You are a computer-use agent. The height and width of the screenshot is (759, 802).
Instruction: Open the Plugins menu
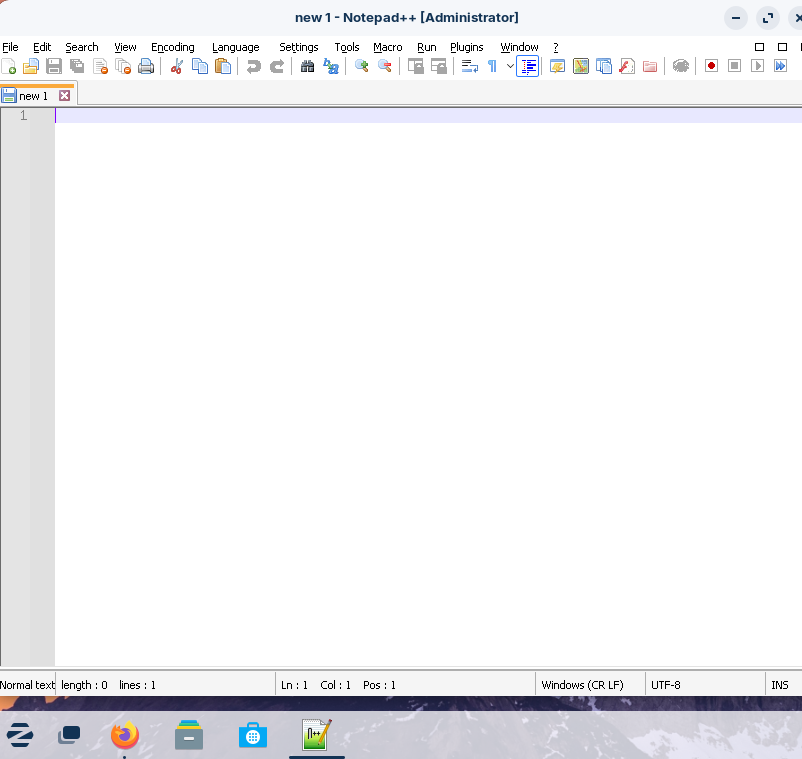[x=466, y=48]
